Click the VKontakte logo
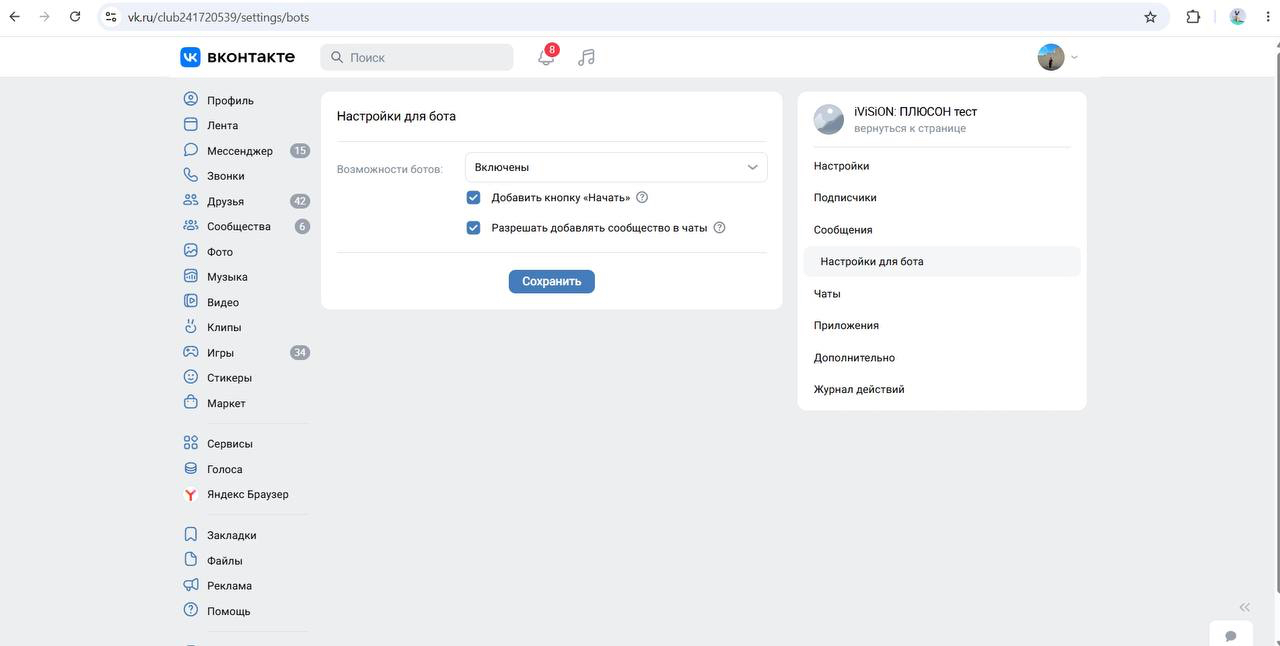Screen dimensions: 1280x646 [237, 57]
